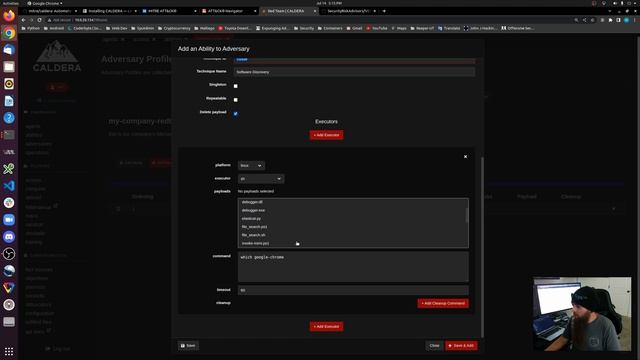
Task: Click the command text area
Action: pyautogui.click(x=353, y=267)
